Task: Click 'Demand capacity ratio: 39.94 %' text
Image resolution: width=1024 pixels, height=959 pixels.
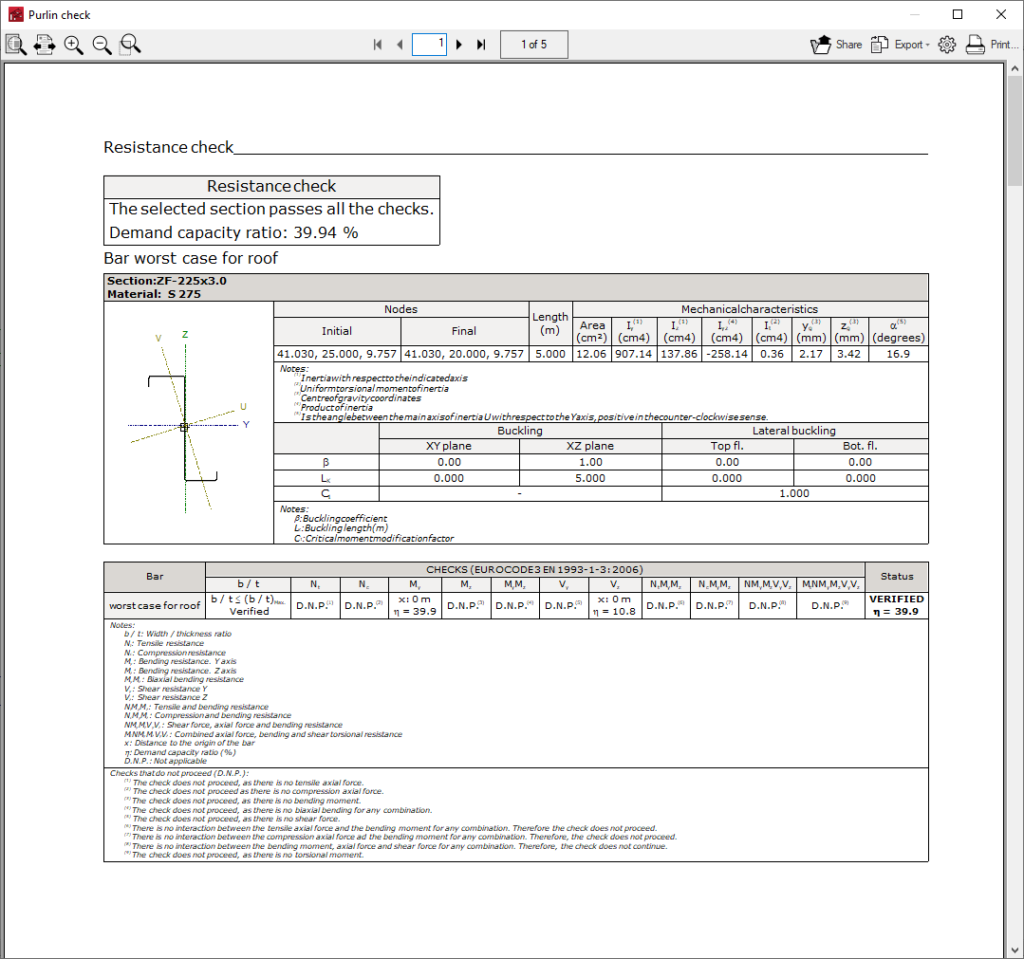Action: click(x=233, y=233)
